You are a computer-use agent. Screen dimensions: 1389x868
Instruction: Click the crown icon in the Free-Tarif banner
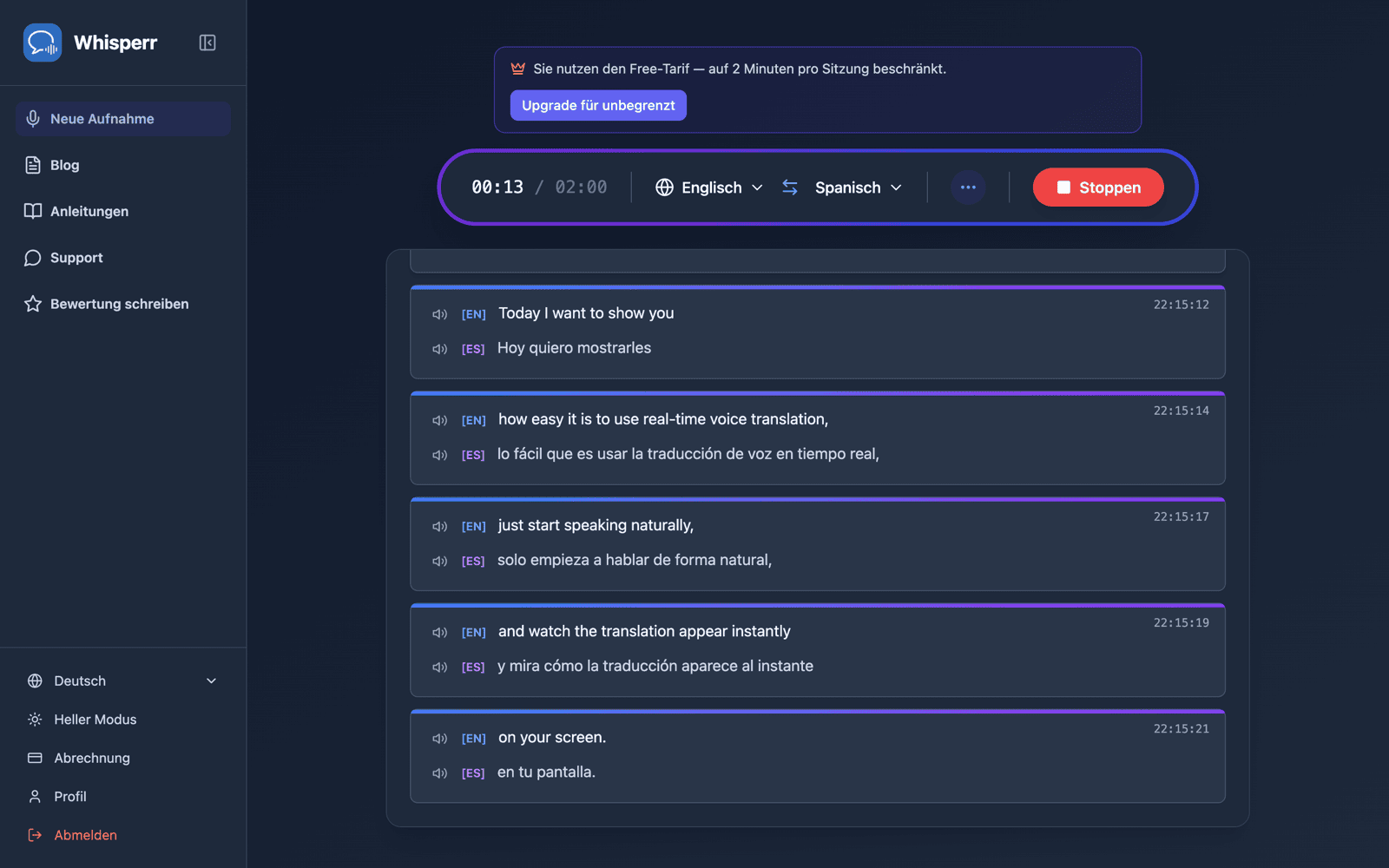pos(518,69)
